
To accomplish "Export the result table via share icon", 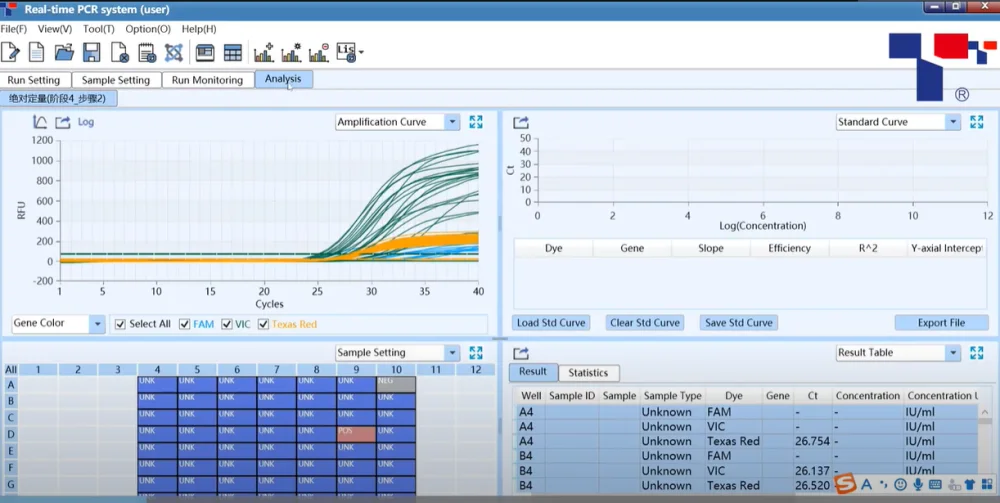I will pos(520,353).
